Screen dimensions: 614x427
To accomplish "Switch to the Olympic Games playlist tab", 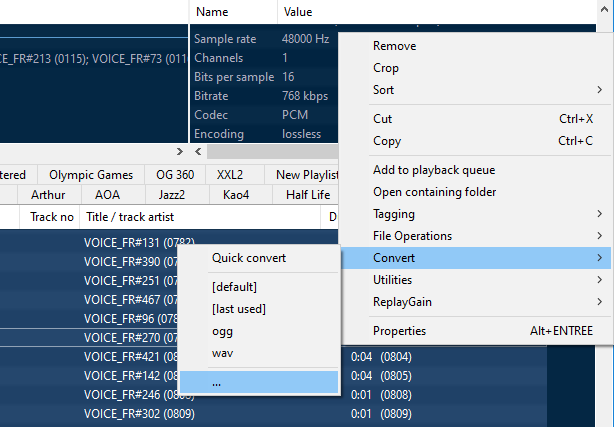I will pos(91,175).
